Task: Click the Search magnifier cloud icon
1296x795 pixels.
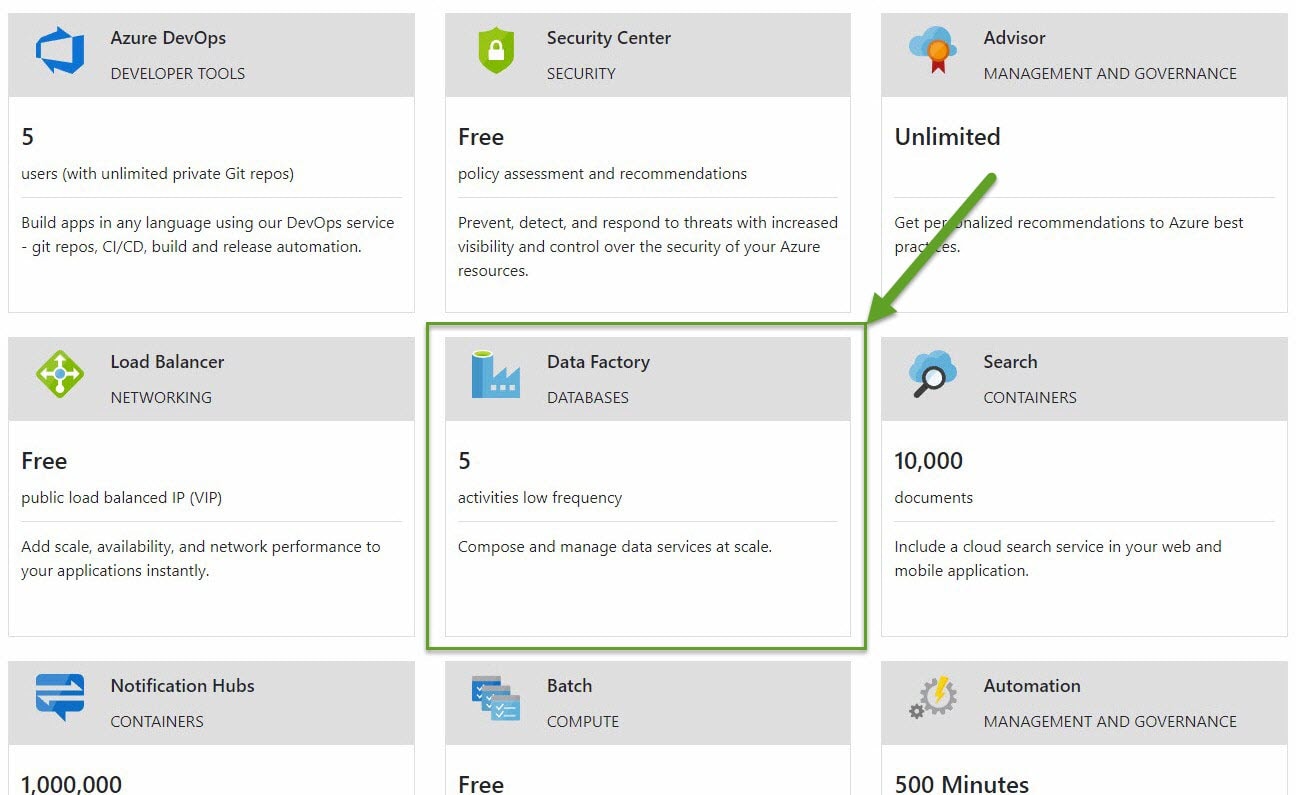Action: coord(932,375)
